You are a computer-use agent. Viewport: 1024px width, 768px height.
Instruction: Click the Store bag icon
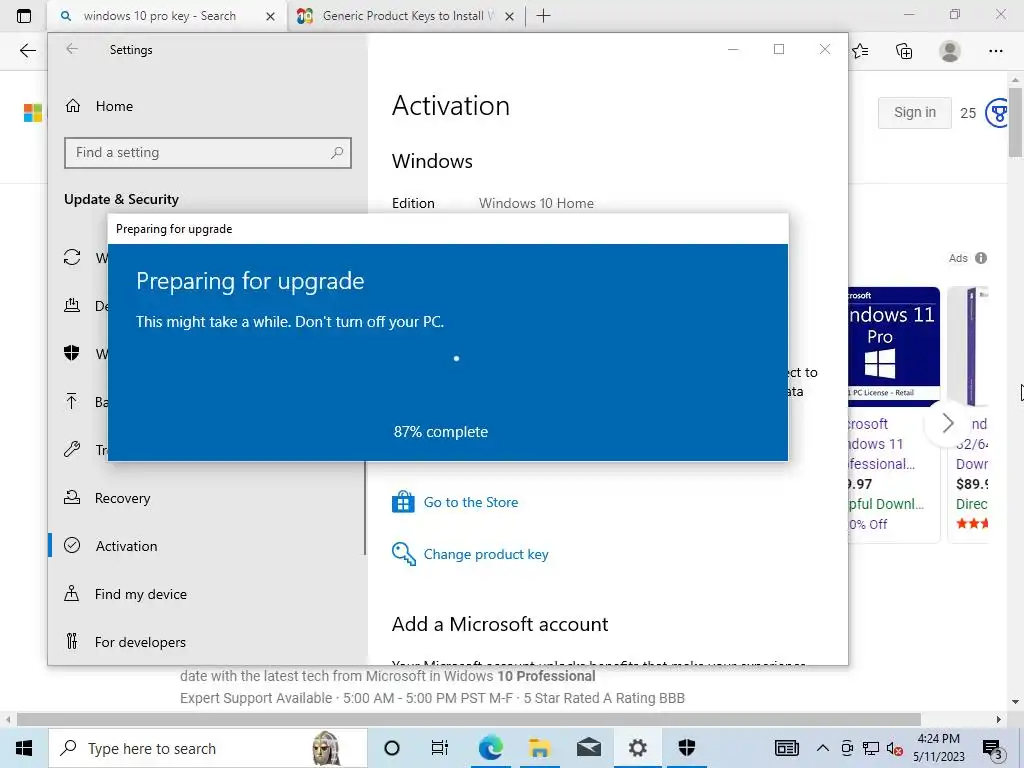[x=403, y=502]
